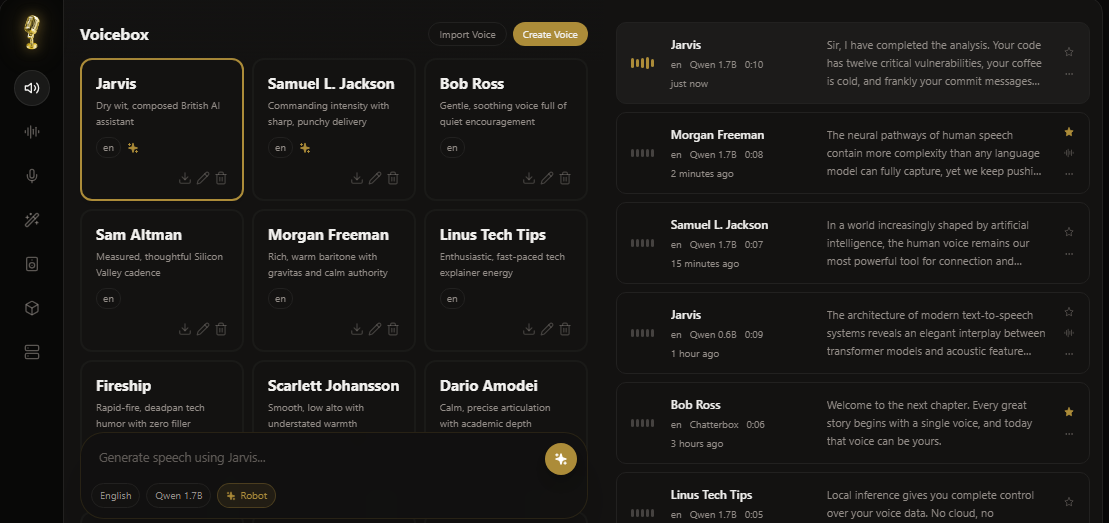Select the Scarlett Johansson voice card

pyautogui.click(x=334, y=396)
